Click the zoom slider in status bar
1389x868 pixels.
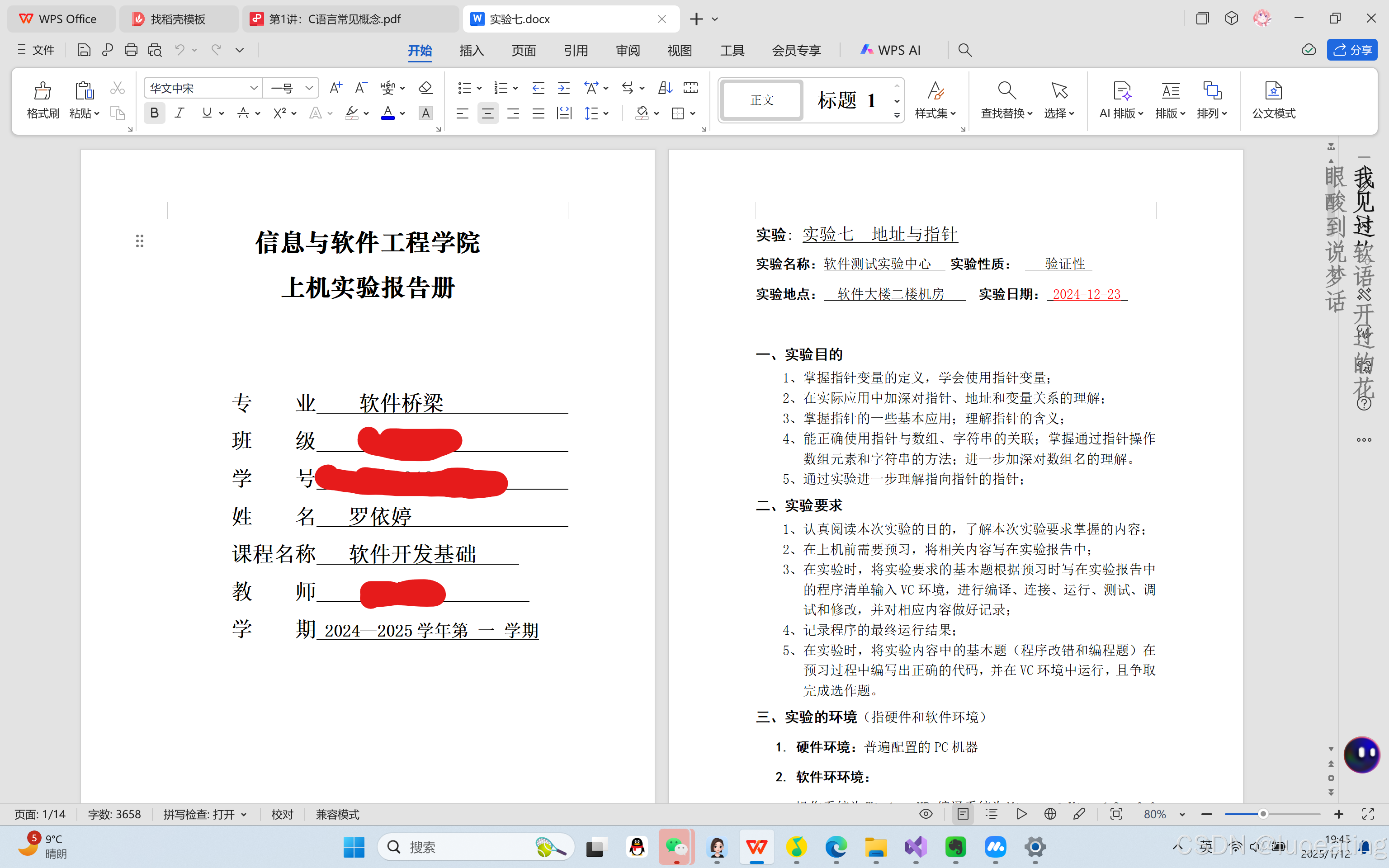point(1263,814)
